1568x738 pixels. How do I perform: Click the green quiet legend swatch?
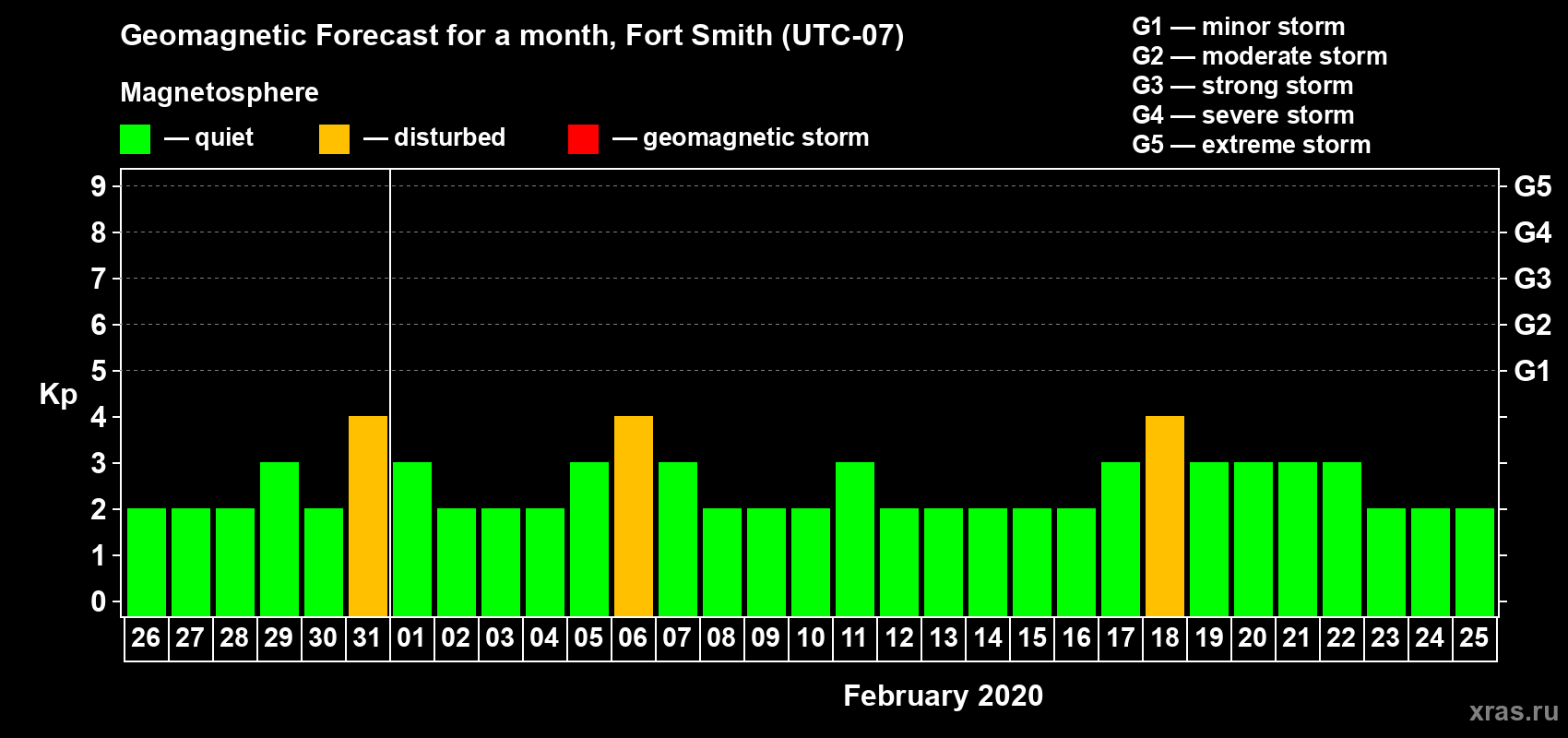[x=135, y=139]
